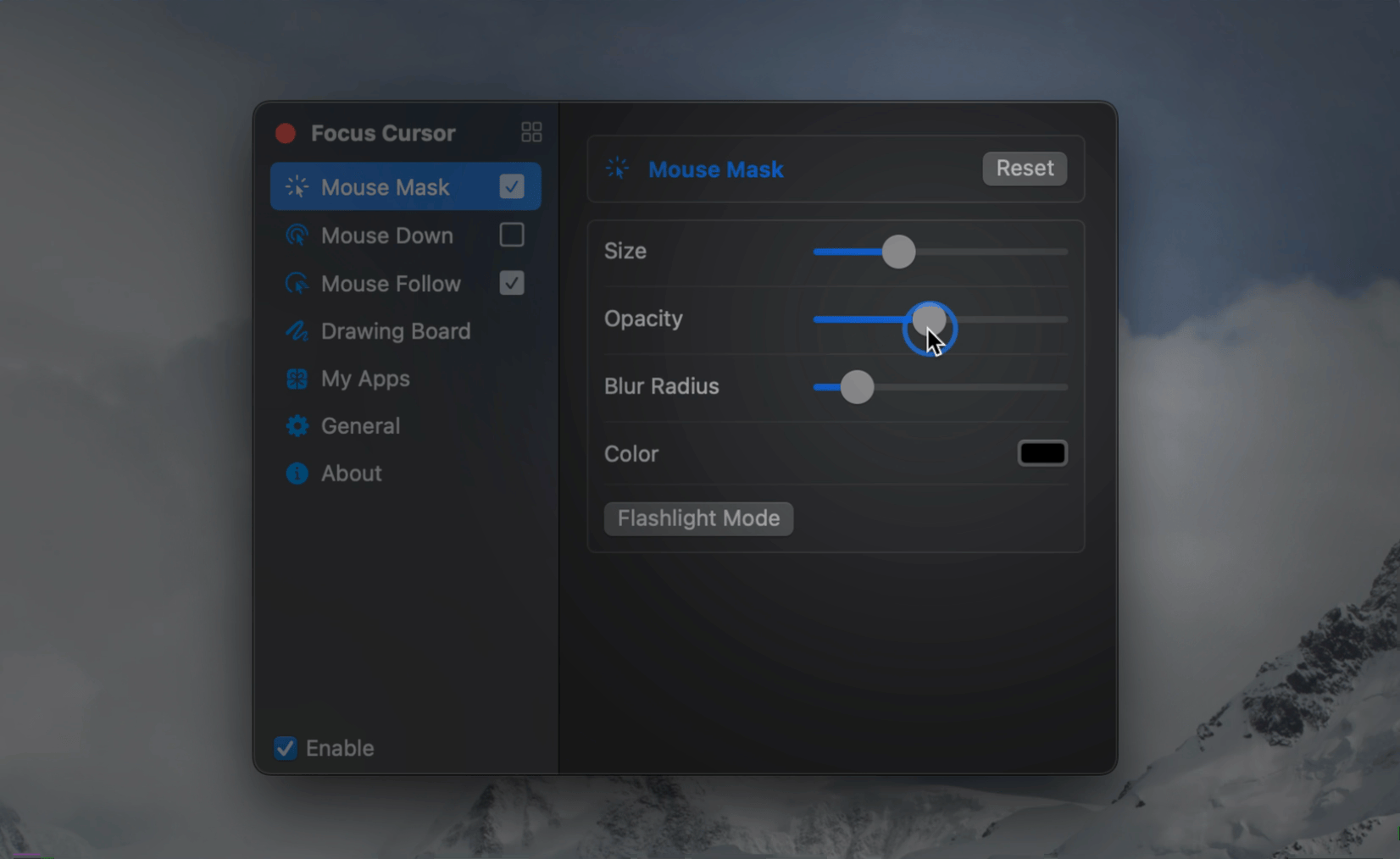1400x859 pixels.
Task: Click the Size slider knob
Action: click(898, 252)
